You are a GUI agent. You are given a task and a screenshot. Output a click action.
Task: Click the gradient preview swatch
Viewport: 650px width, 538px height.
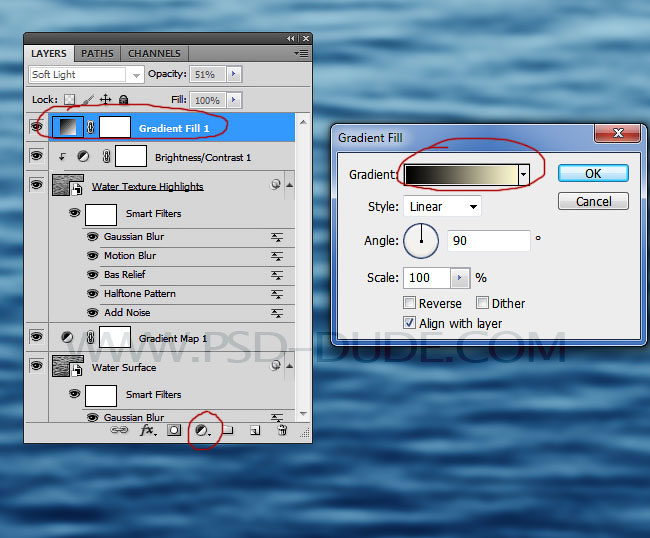coord(461,174)
